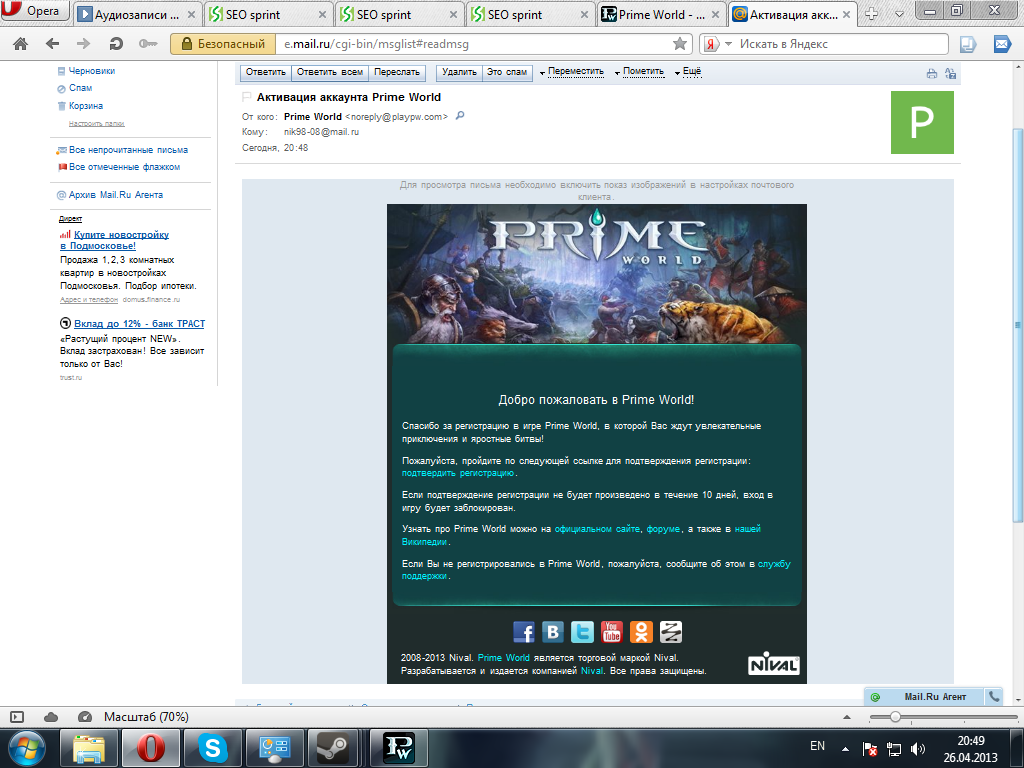1024x768 pixels.
Task: Go to browser home page icon
Action: (x=21, y=44)
